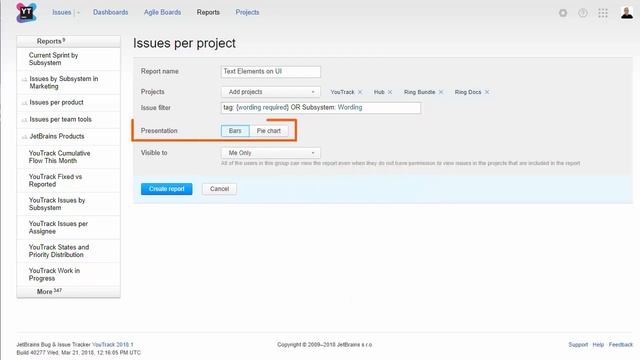Open the Visible to Me Only dropdown
This screenshot has height=360, width=640.
pyautogui.click(x=271, y=153)
